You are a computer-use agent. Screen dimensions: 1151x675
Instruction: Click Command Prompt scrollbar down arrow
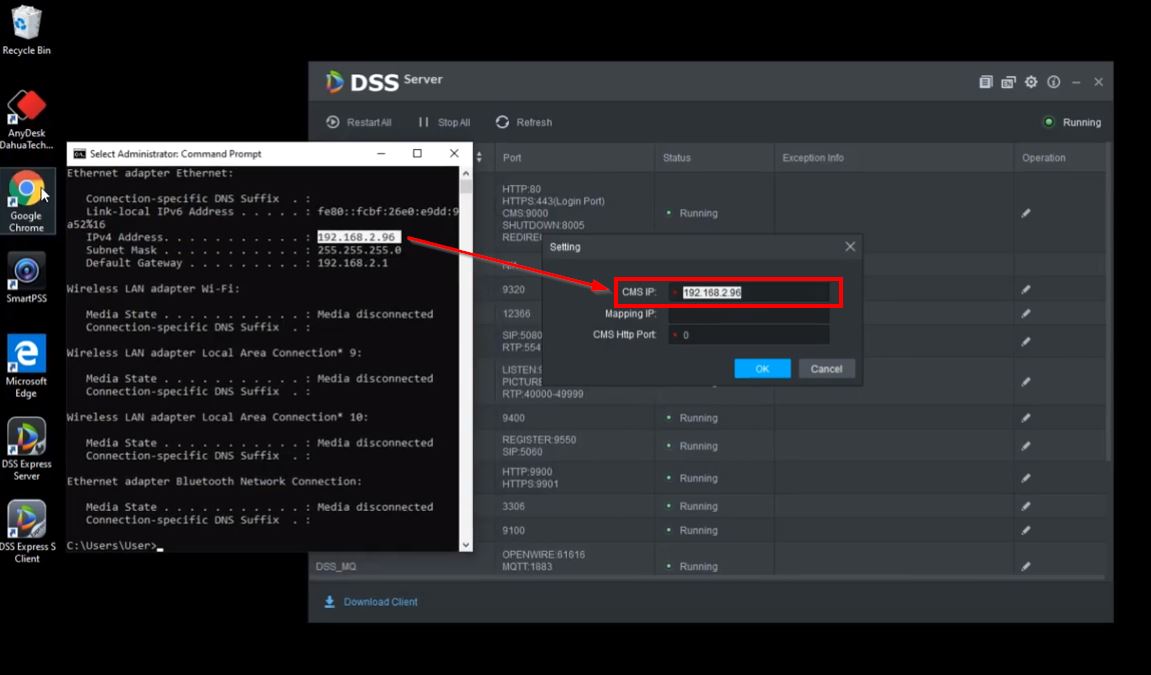[465, 545]
